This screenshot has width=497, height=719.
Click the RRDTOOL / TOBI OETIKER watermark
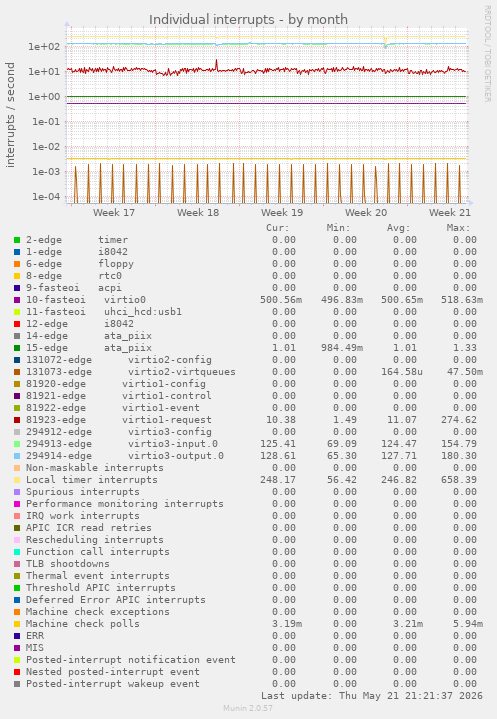click(487, 54)
